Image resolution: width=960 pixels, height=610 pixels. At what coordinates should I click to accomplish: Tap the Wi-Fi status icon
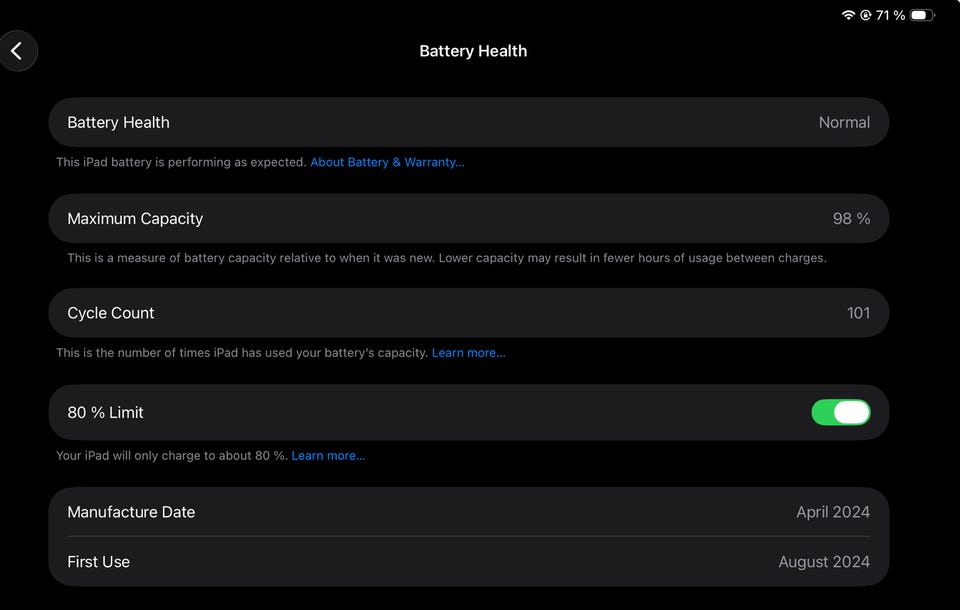coord(848,15)
